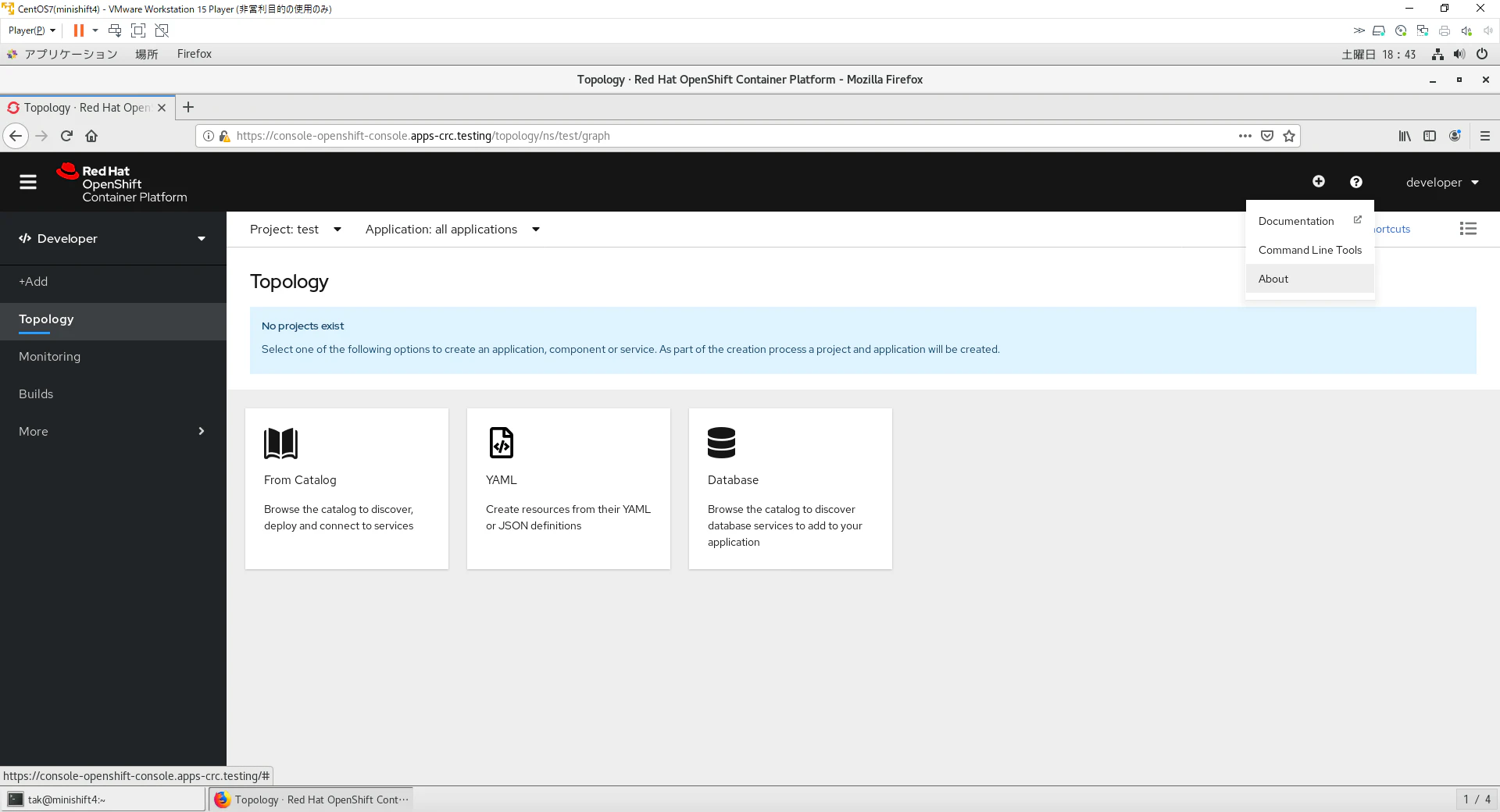
Task: Select Command Line Tools menu item
Action: coord(1310,250)
